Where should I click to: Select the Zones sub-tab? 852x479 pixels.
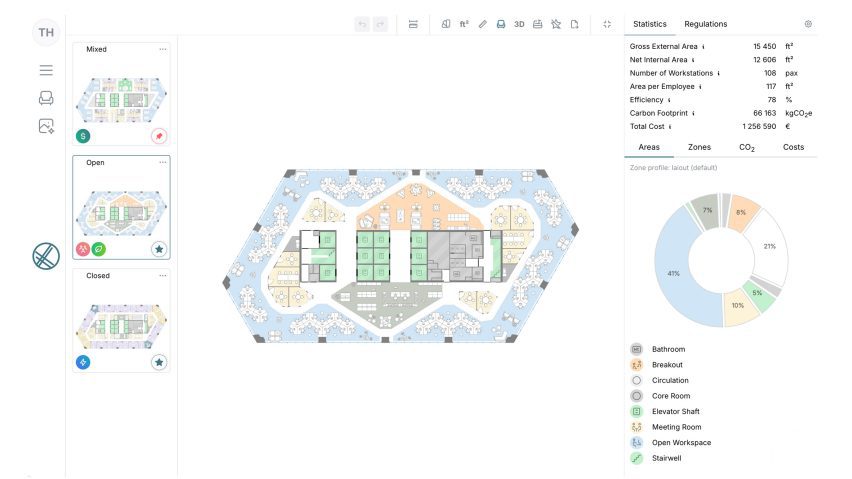699,147
